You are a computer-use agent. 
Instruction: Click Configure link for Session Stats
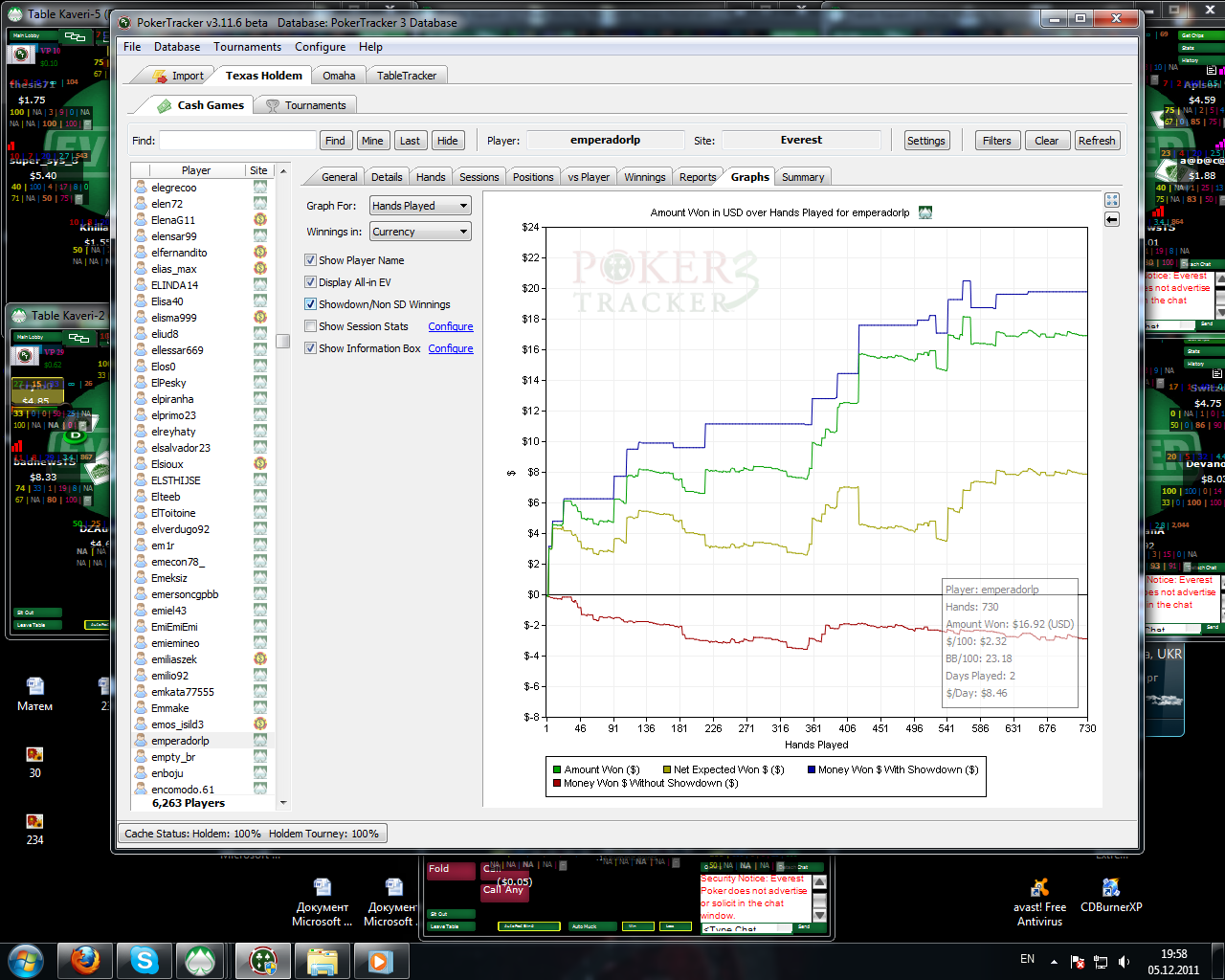coord(451,326)
